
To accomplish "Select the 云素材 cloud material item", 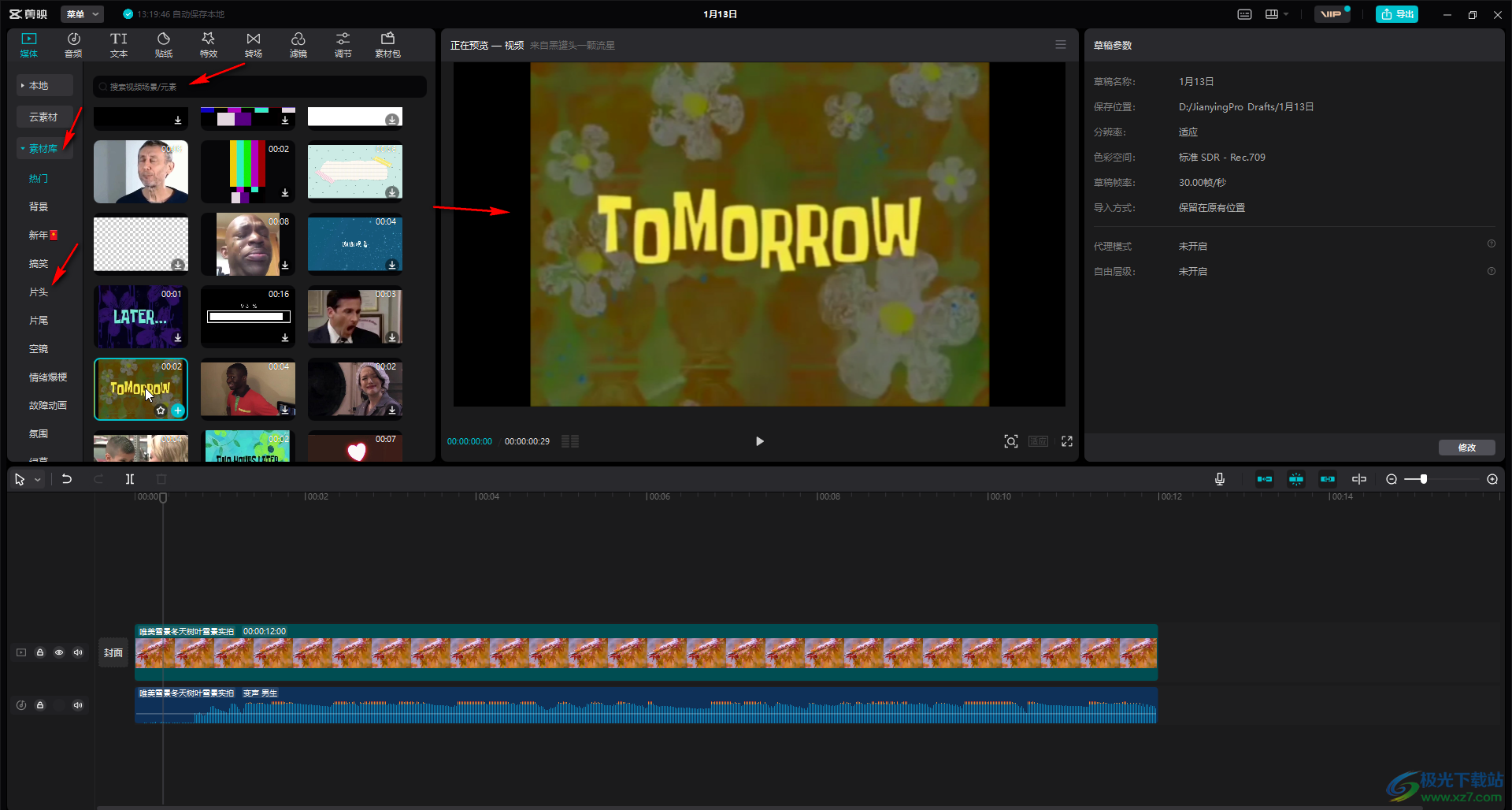I will tap(45, 117).
